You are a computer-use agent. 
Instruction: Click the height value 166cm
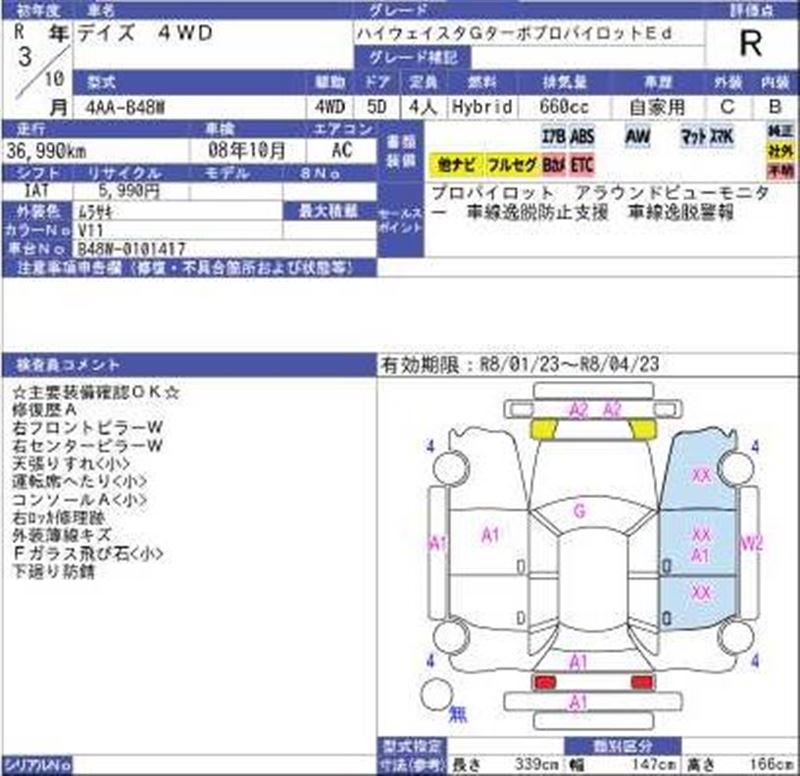point(771,764)
